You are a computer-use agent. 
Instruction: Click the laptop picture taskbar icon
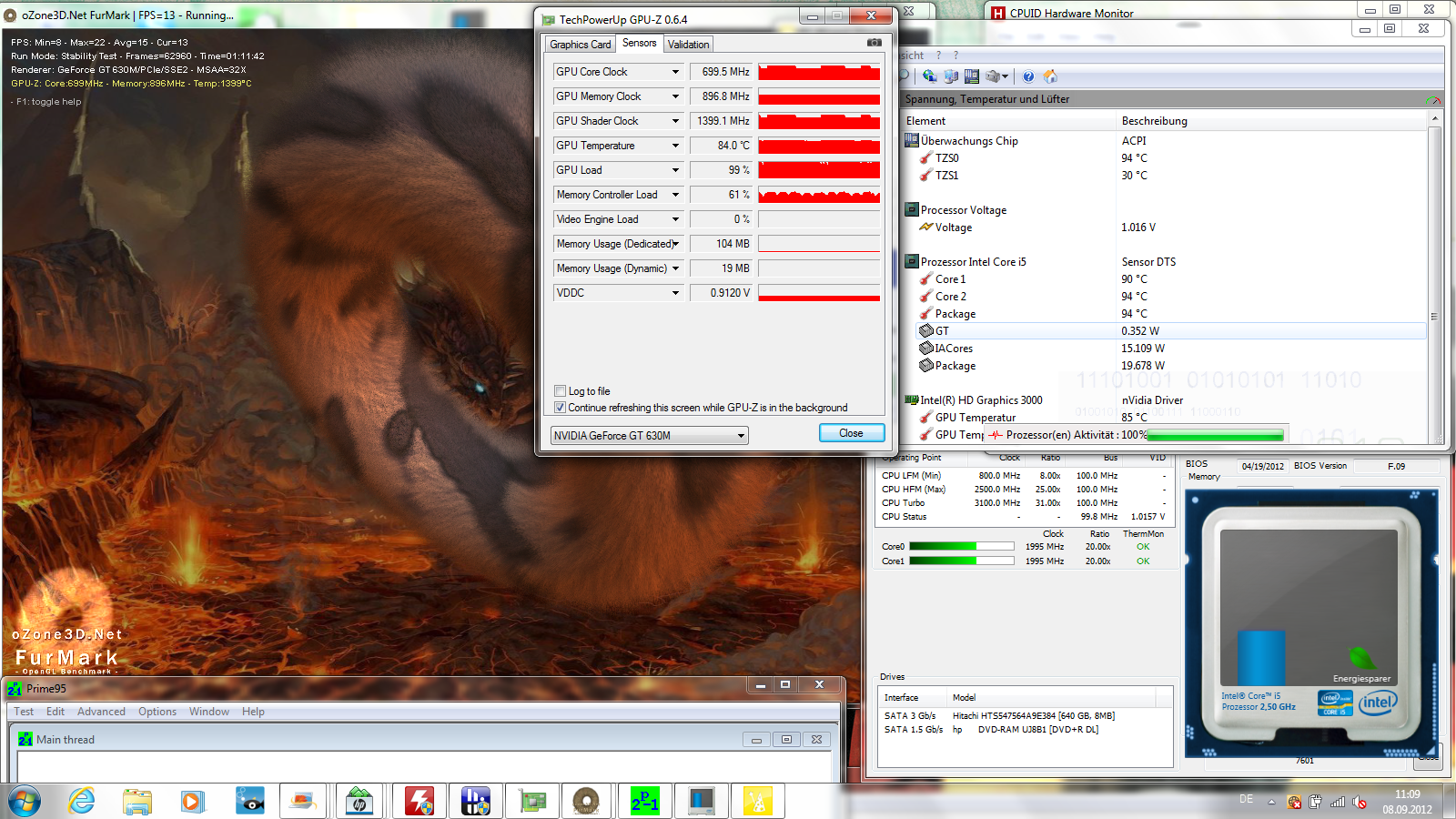303,802
